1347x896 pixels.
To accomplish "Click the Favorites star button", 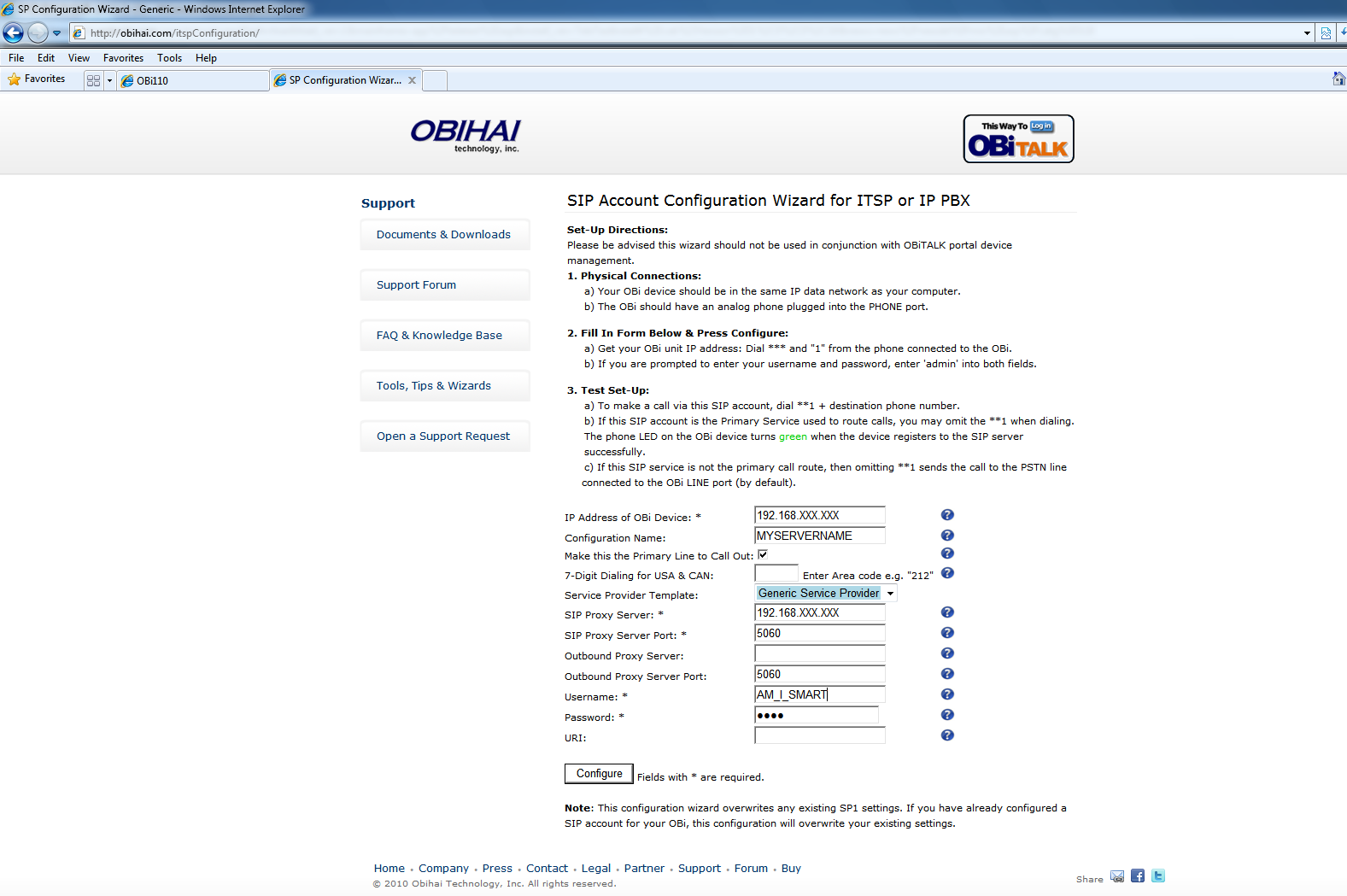I will [x=37, y=79].
